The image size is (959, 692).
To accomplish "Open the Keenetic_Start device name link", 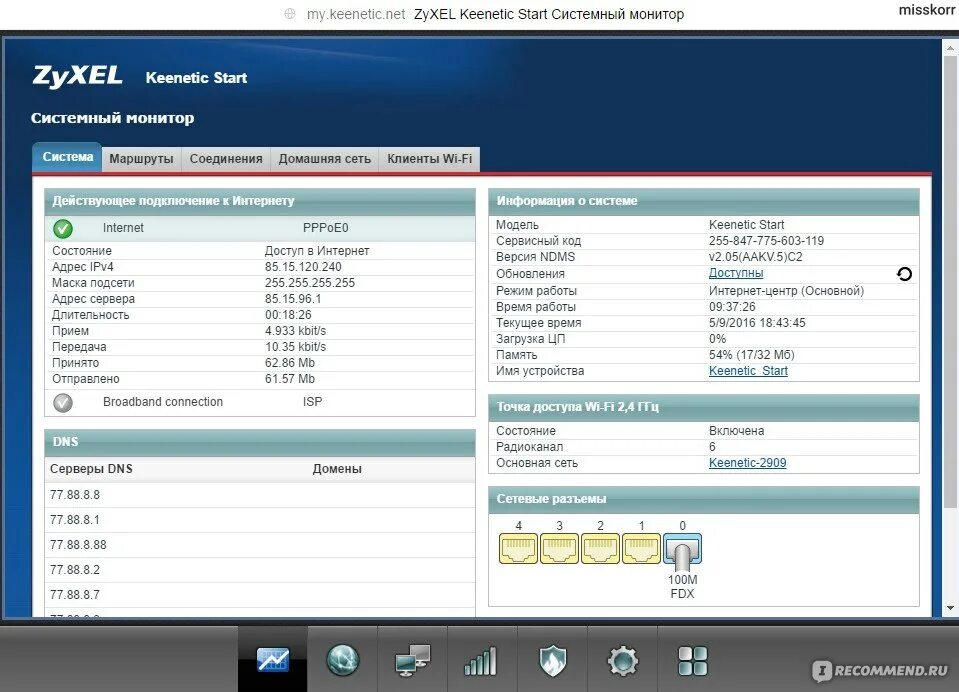I will (748, 371).
